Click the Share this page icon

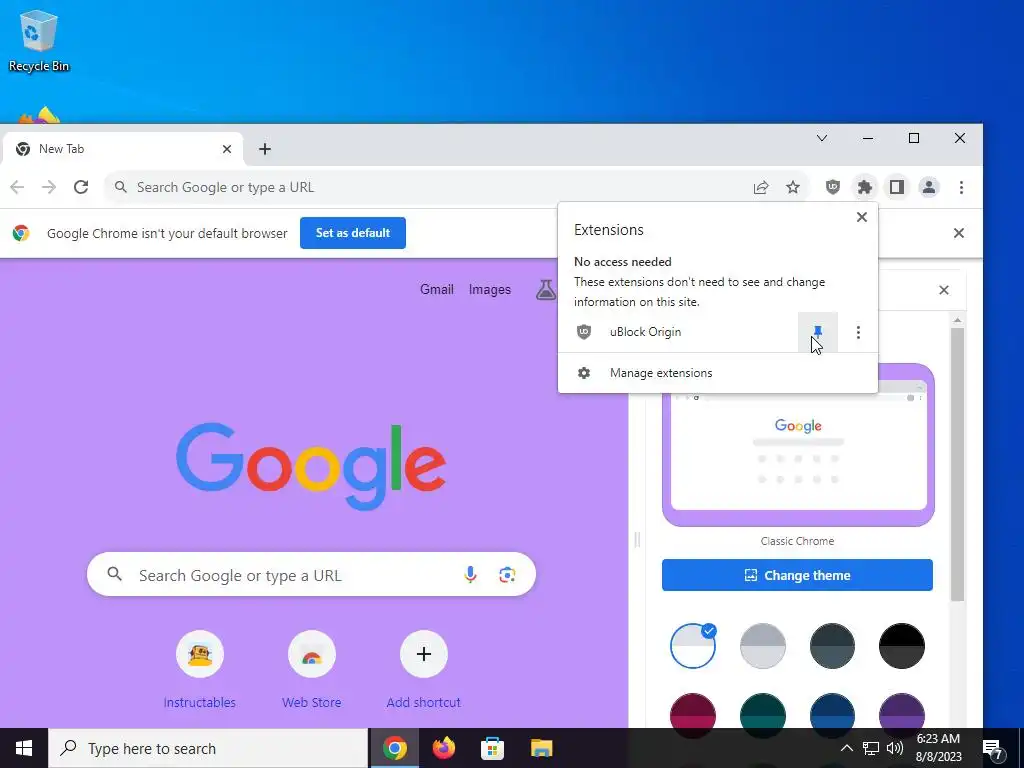pyautogui.click(x=761, y=187)
